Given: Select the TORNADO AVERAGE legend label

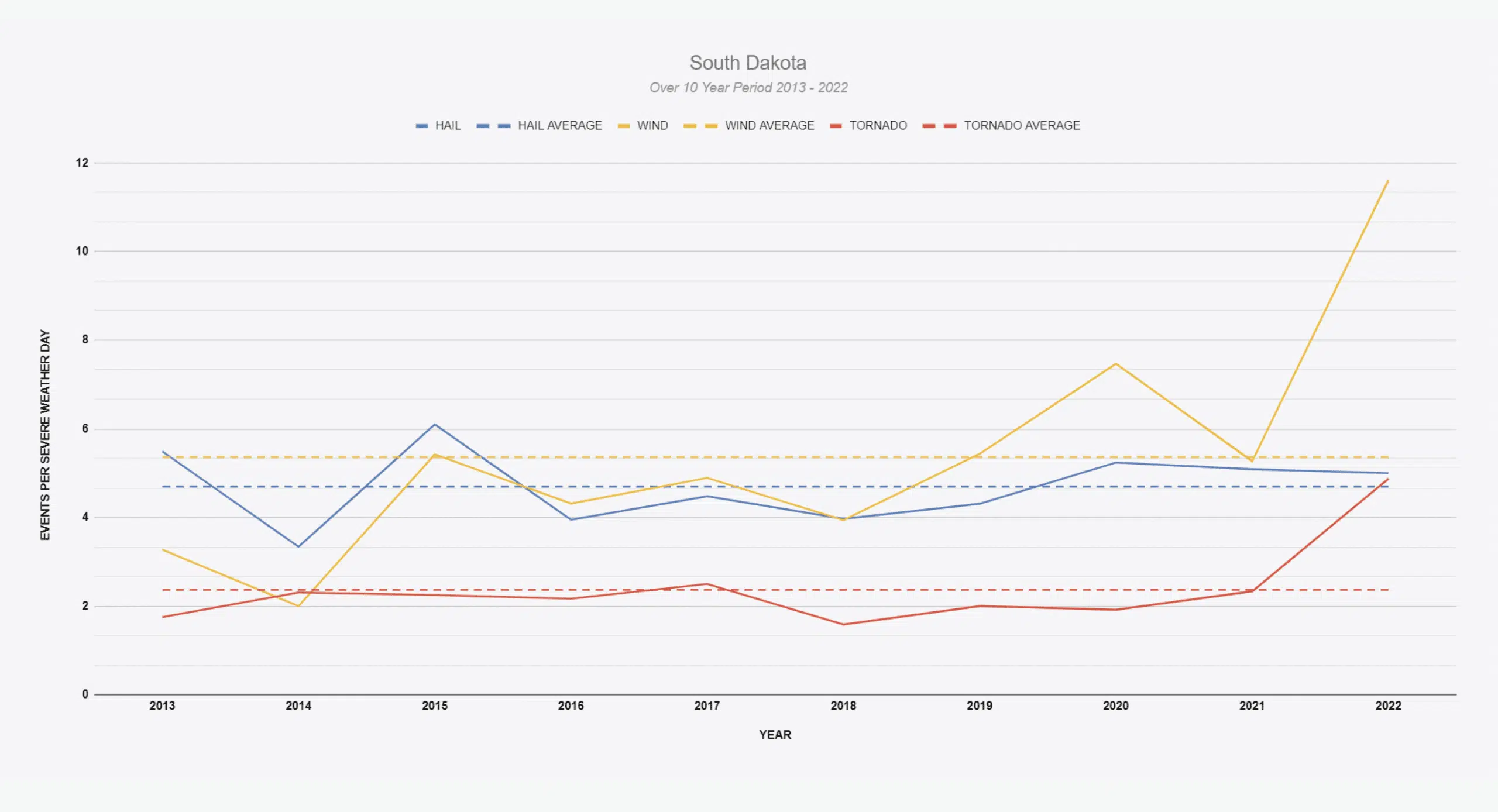Looking at the screenshot, I should pos(1022,125).
